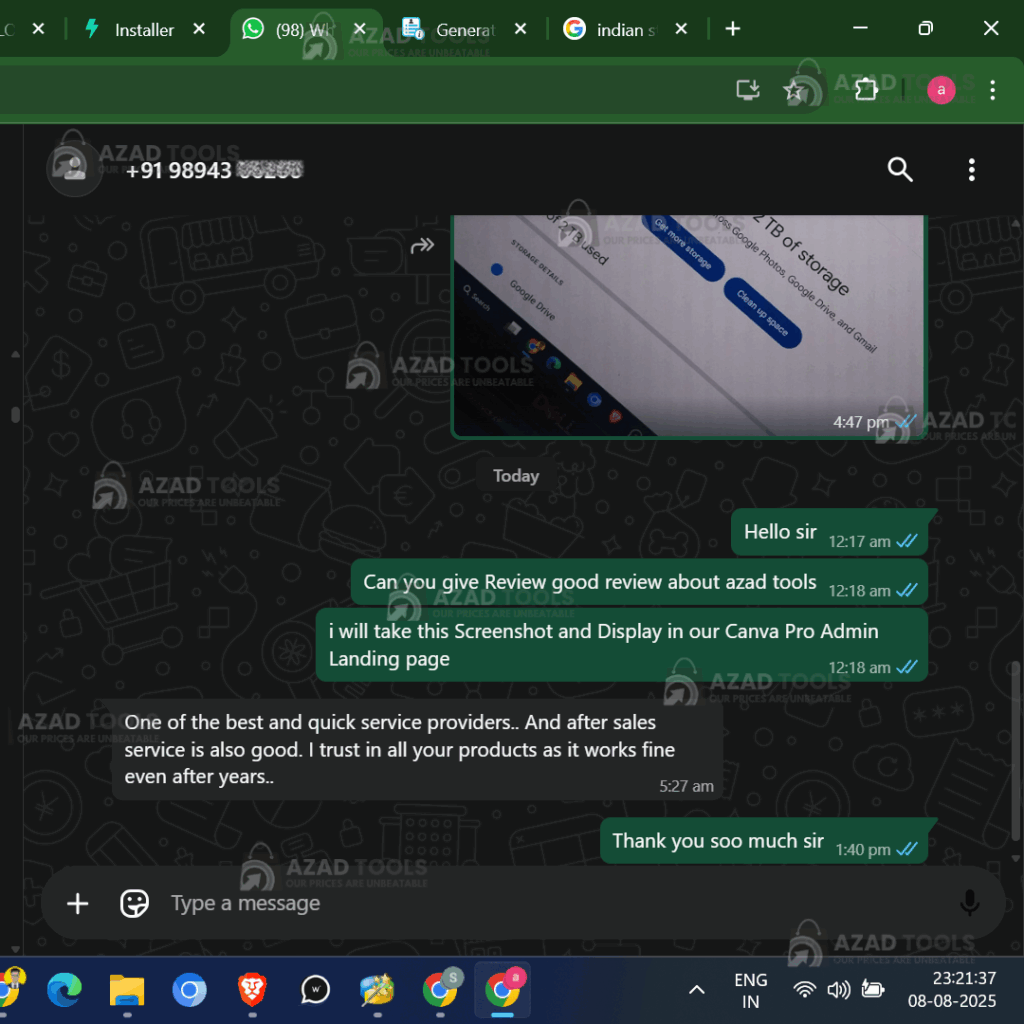Image resolution: width=1024 pixels, height=1024 pixels.
Task: Open the Chrome extensions puzzle icon
Action: point(866,90)
